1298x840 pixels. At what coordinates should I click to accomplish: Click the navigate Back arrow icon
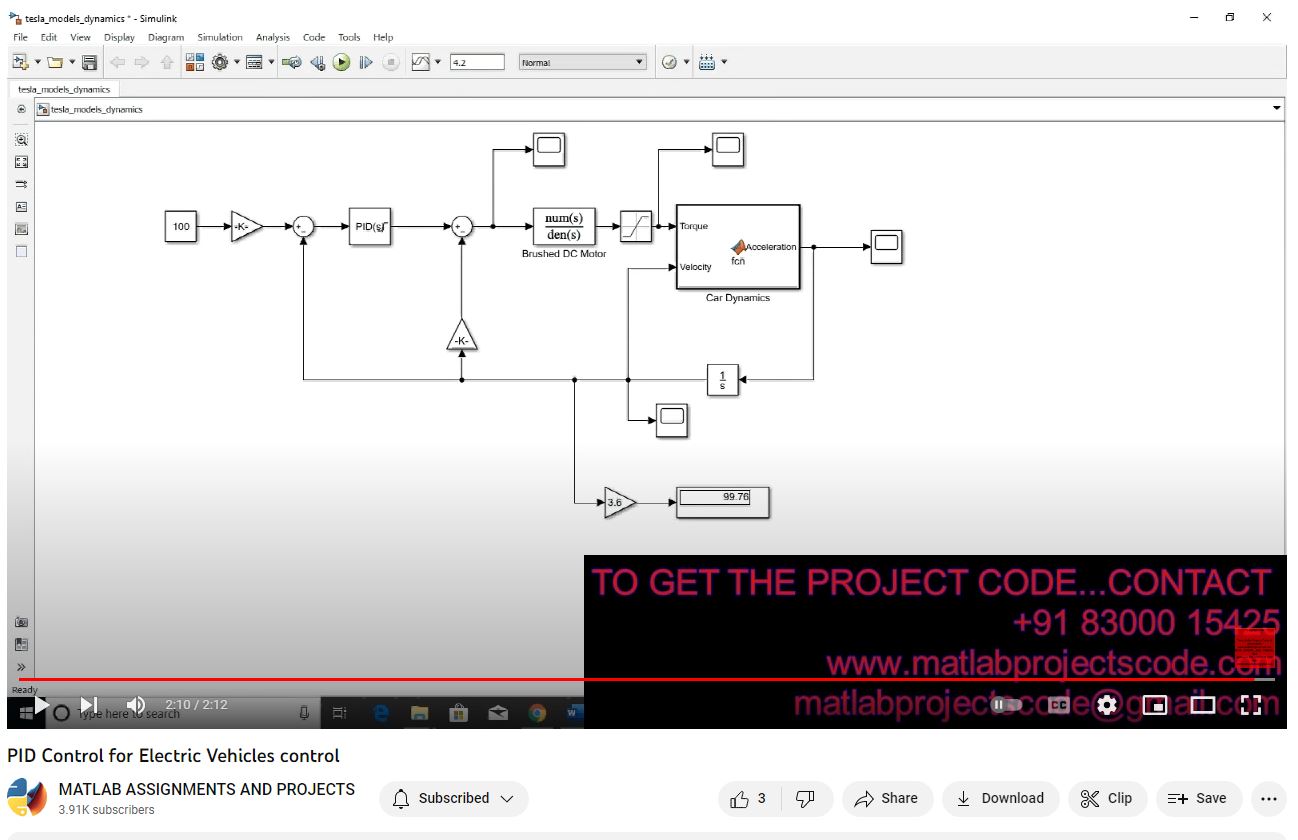coord(117,62)
